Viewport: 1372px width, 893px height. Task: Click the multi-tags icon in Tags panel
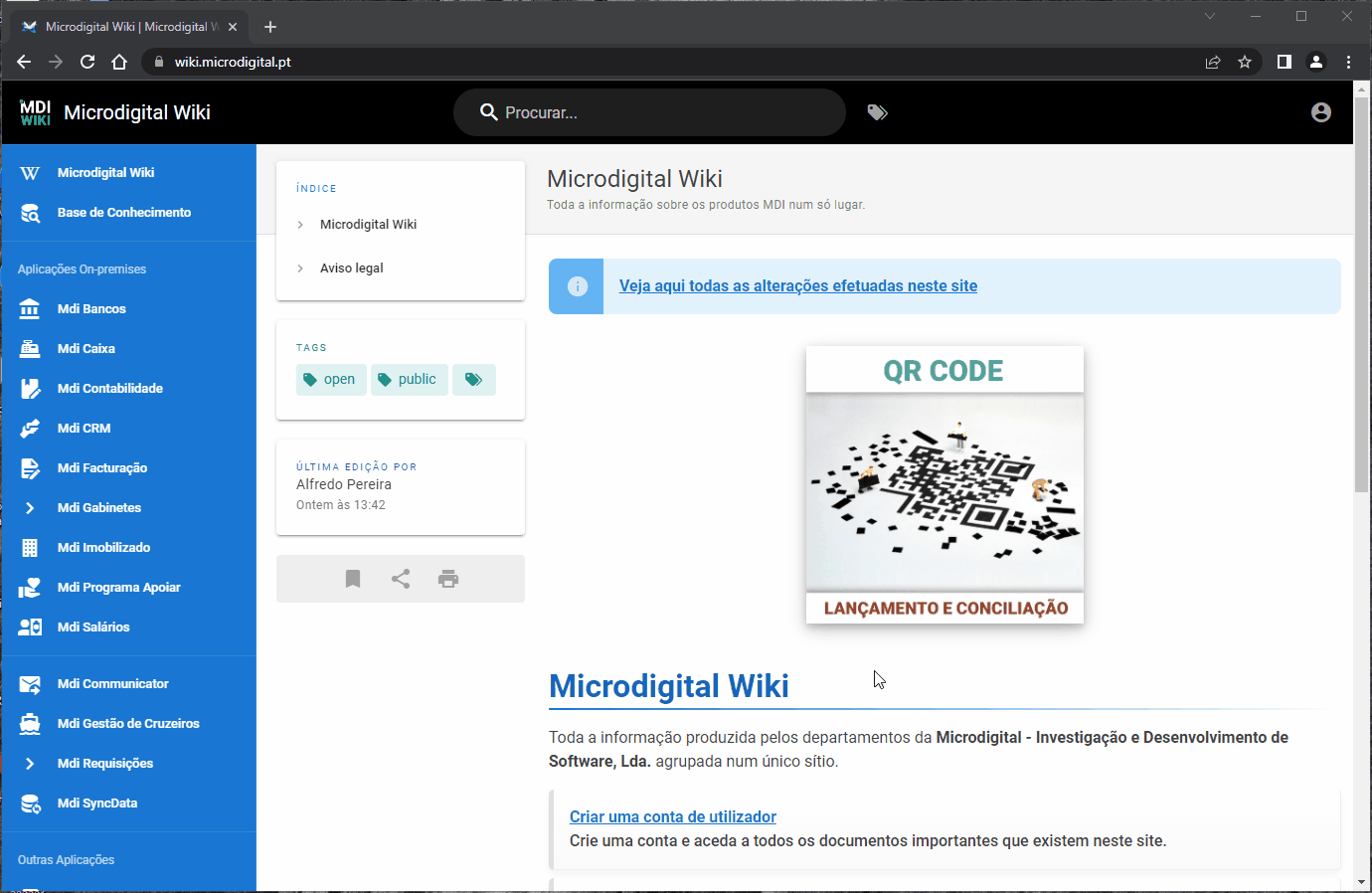(474, 380)
